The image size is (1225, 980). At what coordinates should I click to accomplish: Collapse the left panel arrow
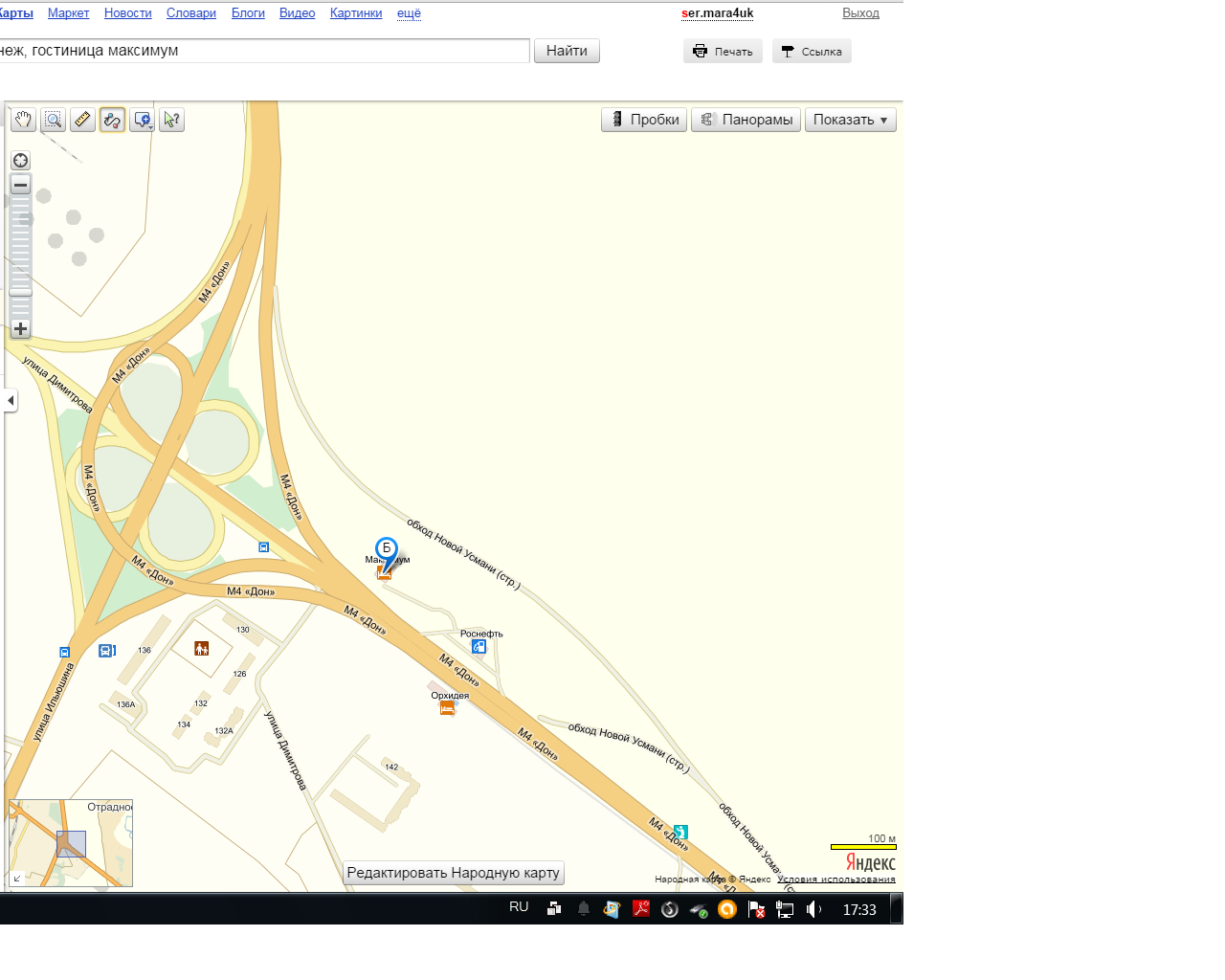11,400
